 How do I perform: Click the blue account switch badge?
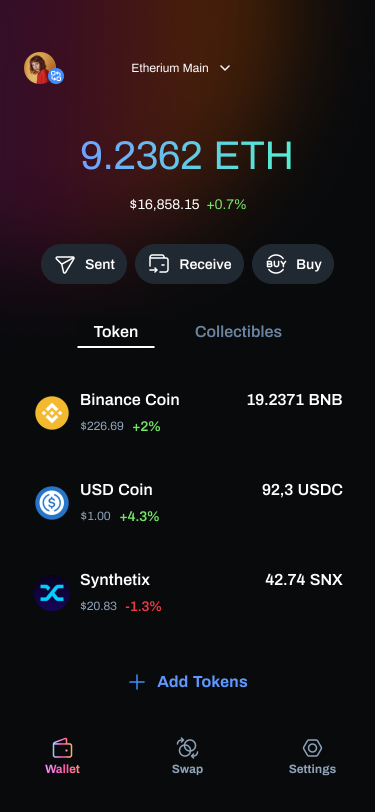56,76
